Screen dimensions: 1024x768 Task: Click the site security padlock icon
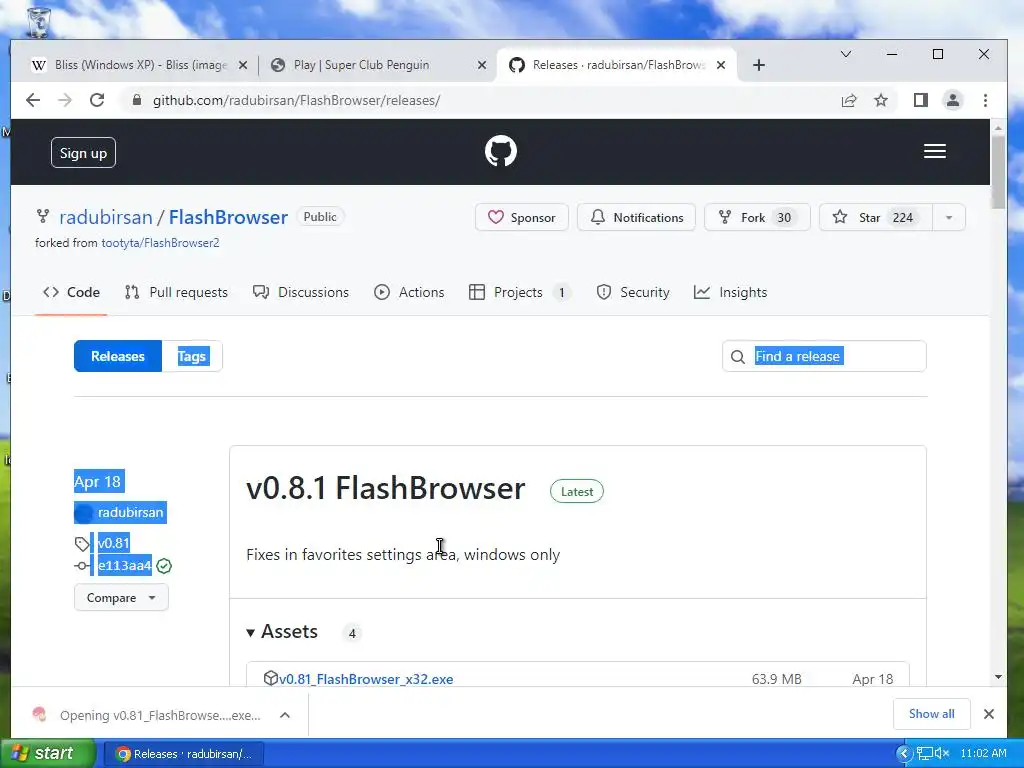pyautogui.click(x=136, y=100)
